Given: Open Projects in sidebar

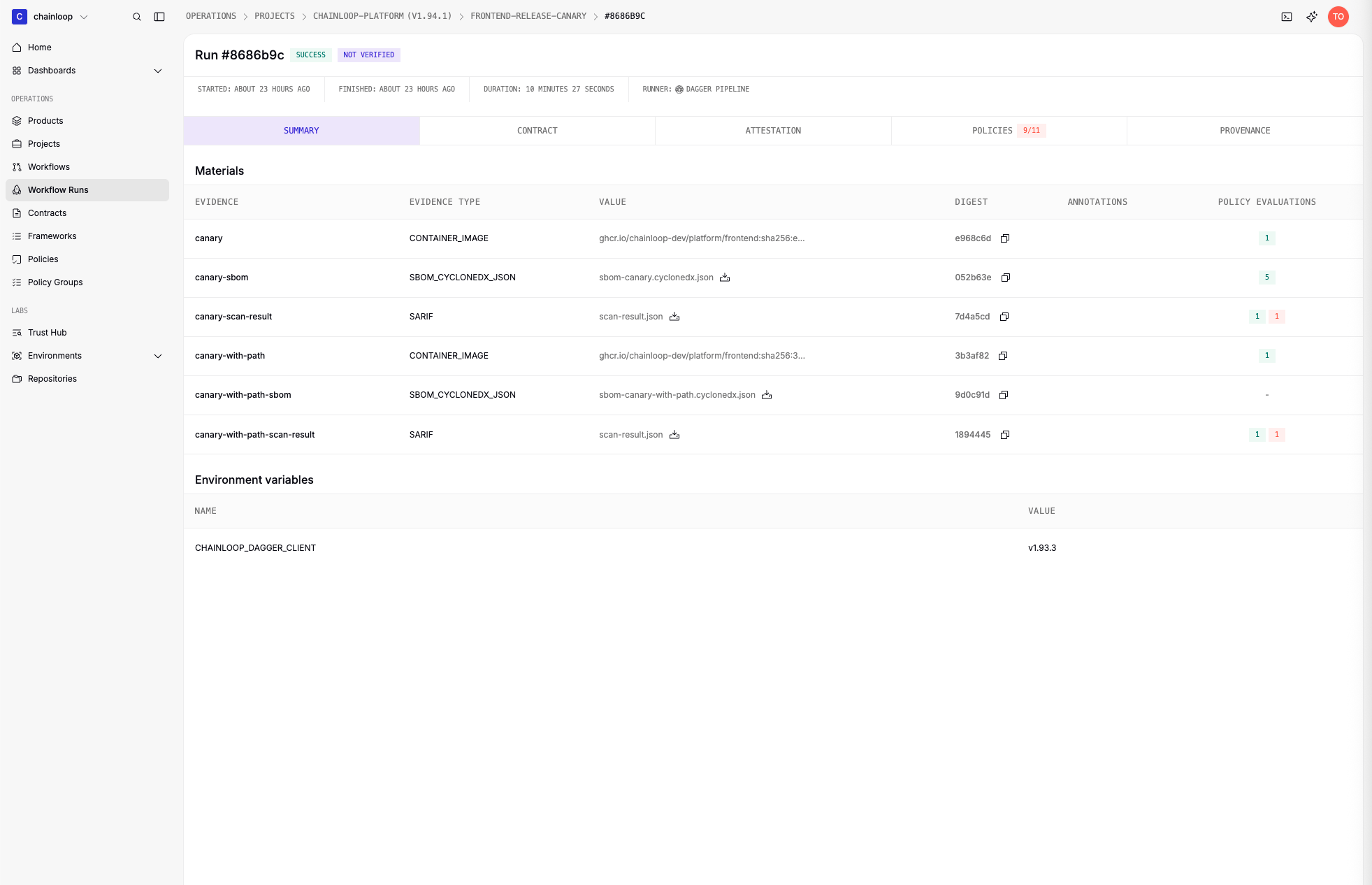Looking at the screenshot, I should 87,144.
